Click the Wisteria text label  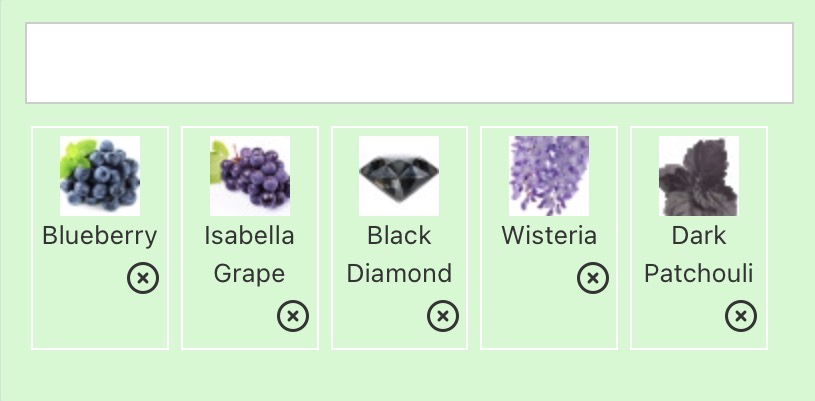(x=549, y=236)
